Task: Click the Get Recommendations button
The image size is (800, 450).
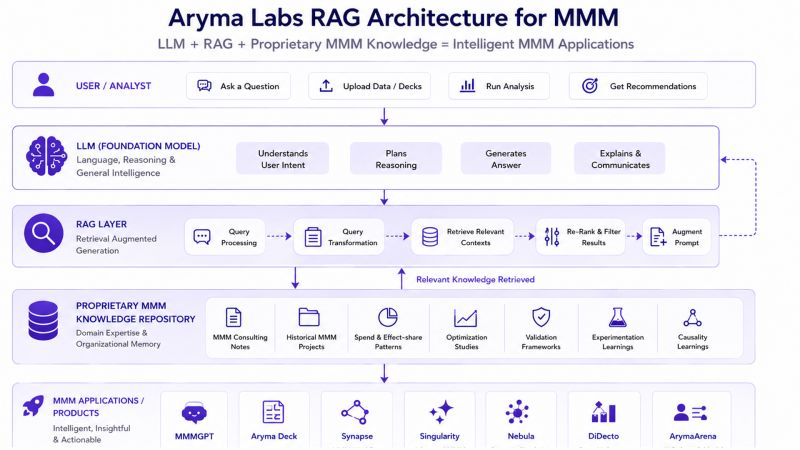Action: (638, 86)
